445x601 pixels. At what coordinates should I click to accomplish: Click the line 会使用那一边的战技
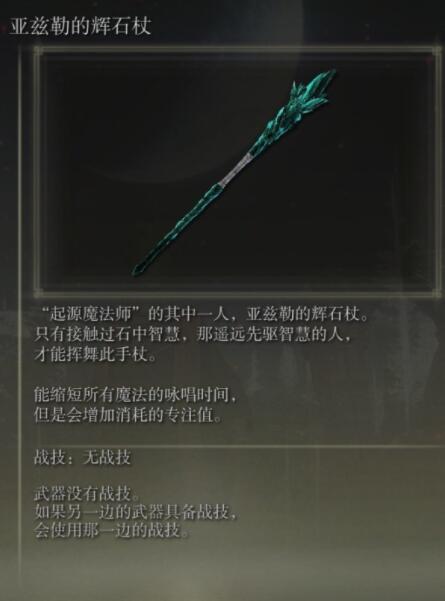(111, 530)
